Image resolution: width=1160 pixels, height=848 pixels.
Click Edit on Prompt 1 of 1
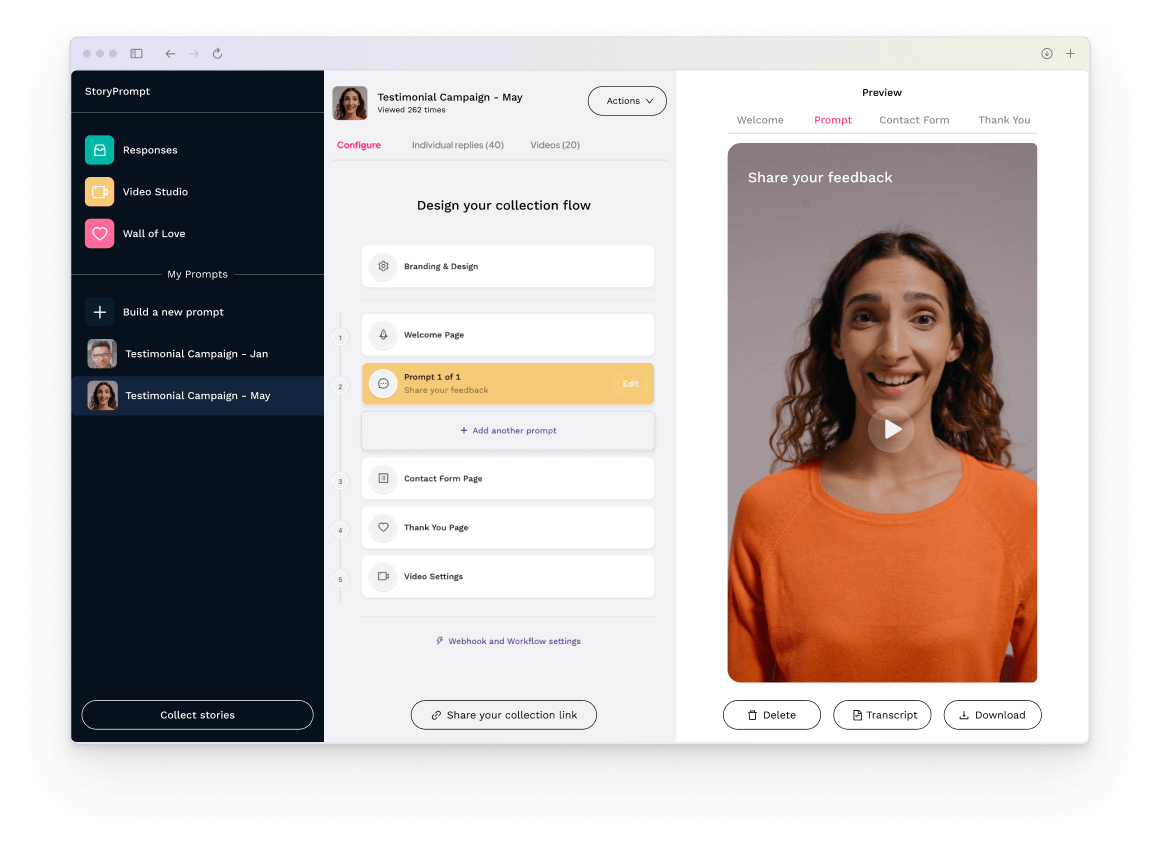click(x=630, y=384)
